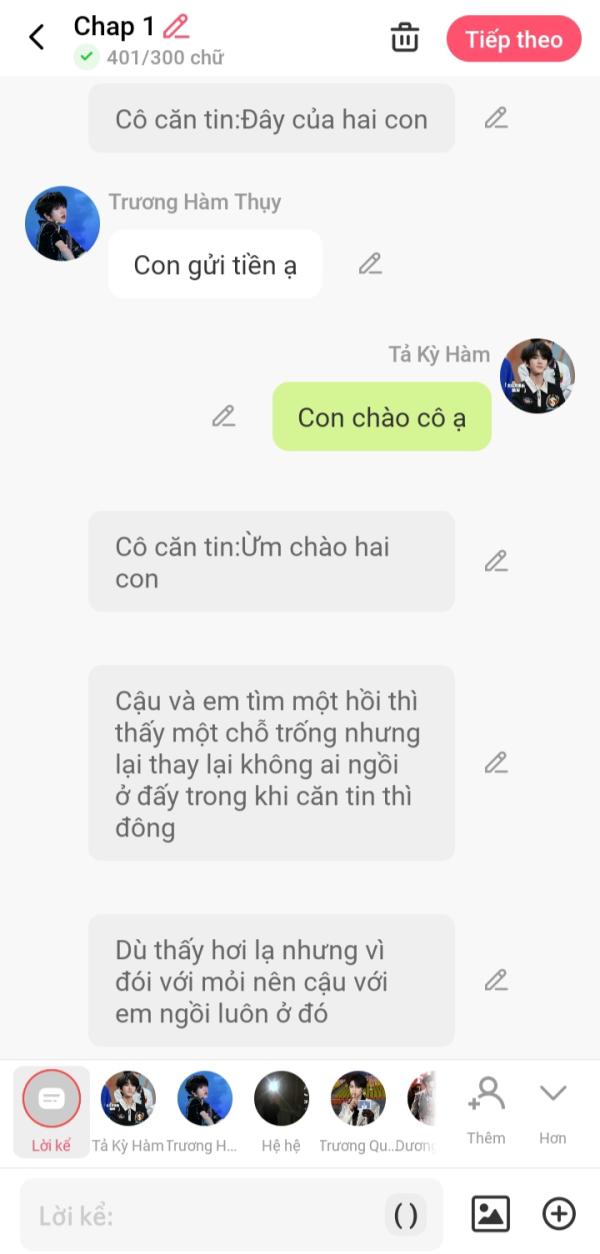Screen dimensions: 600x1254
Task: Edit the "Dù thấy hơi lạ" narration
Action: [x=496, y=980]
